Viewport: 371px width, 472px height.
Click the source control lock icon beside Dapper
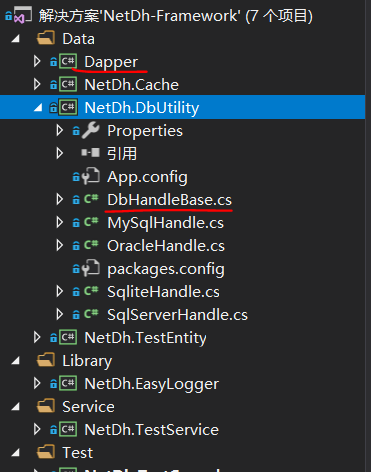(53, 62)
